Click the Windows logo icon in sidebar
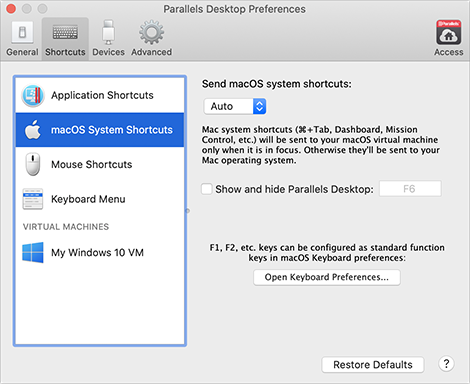 (33, 252)
